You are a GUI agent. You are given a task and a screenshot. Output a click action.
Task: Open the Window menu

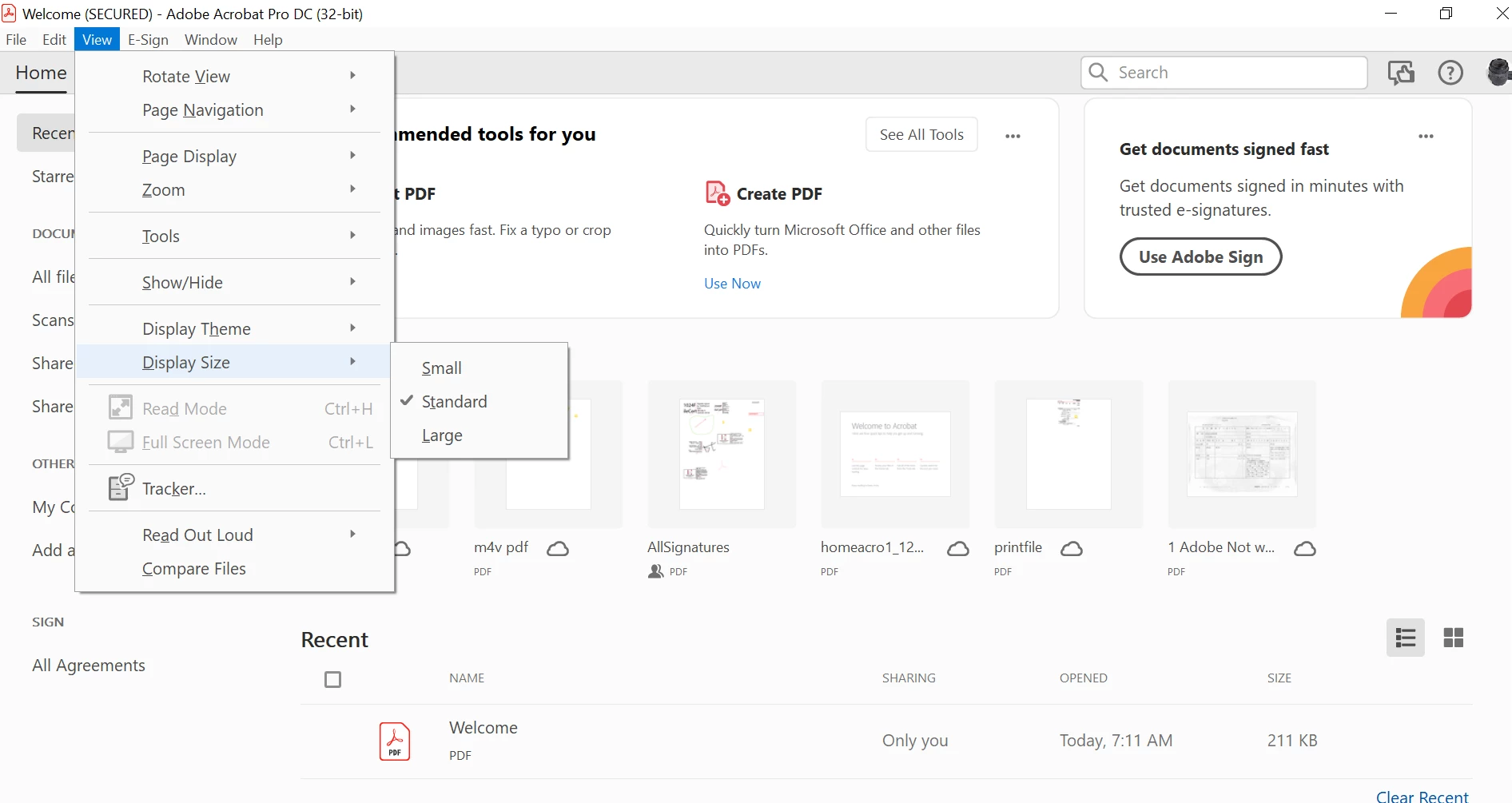(x=211, y=39)
